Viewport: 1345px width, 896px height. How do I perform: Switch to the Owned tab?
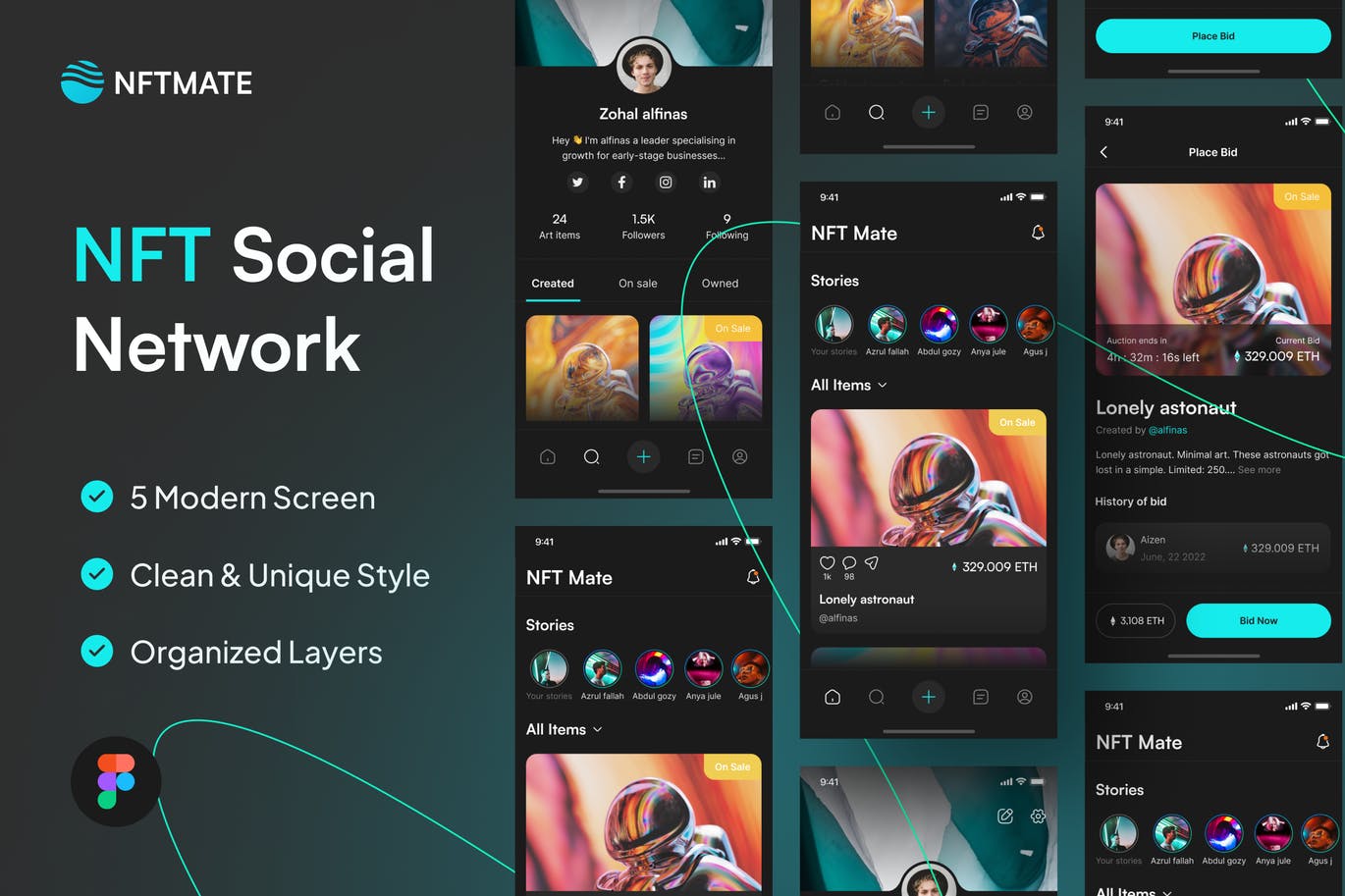[720, 284]
